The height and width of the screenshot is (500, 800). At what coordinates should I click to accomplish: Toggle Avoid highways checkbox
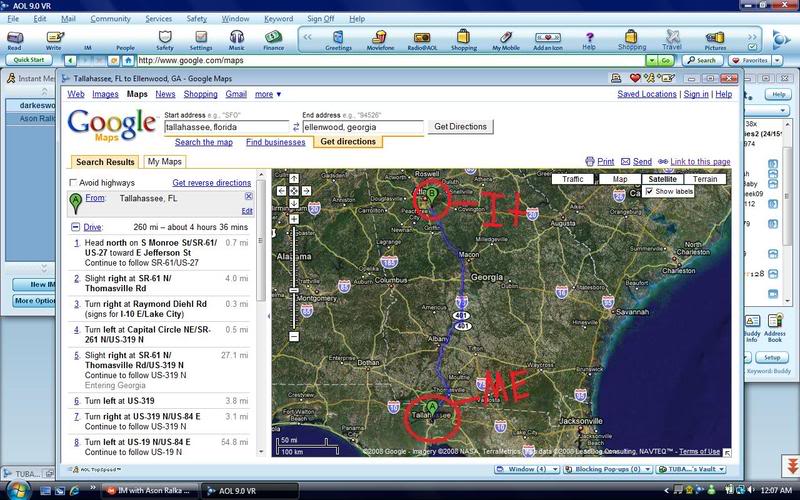point(73,182)
